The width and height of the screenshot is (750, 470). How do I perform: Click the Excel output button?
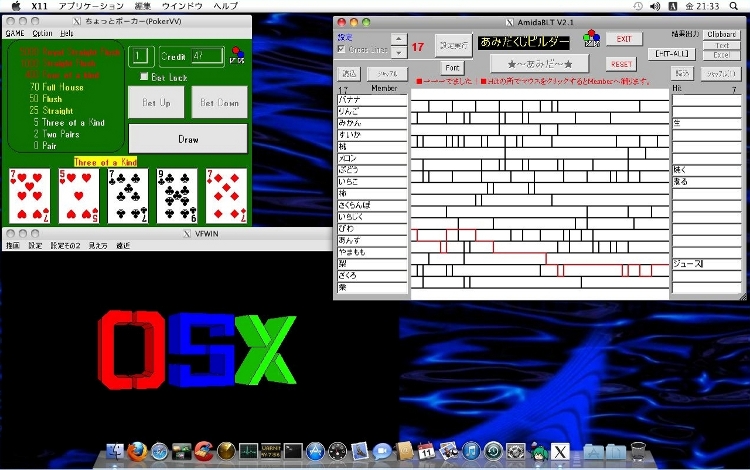coord(722,55)
